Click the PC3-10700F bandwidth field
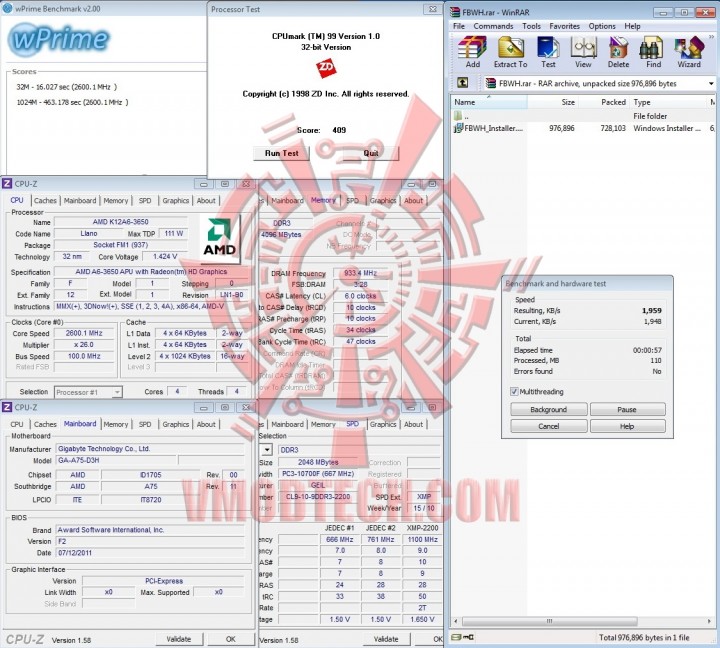The height and width of the screenshot is (648, 720). coord(318,473)
